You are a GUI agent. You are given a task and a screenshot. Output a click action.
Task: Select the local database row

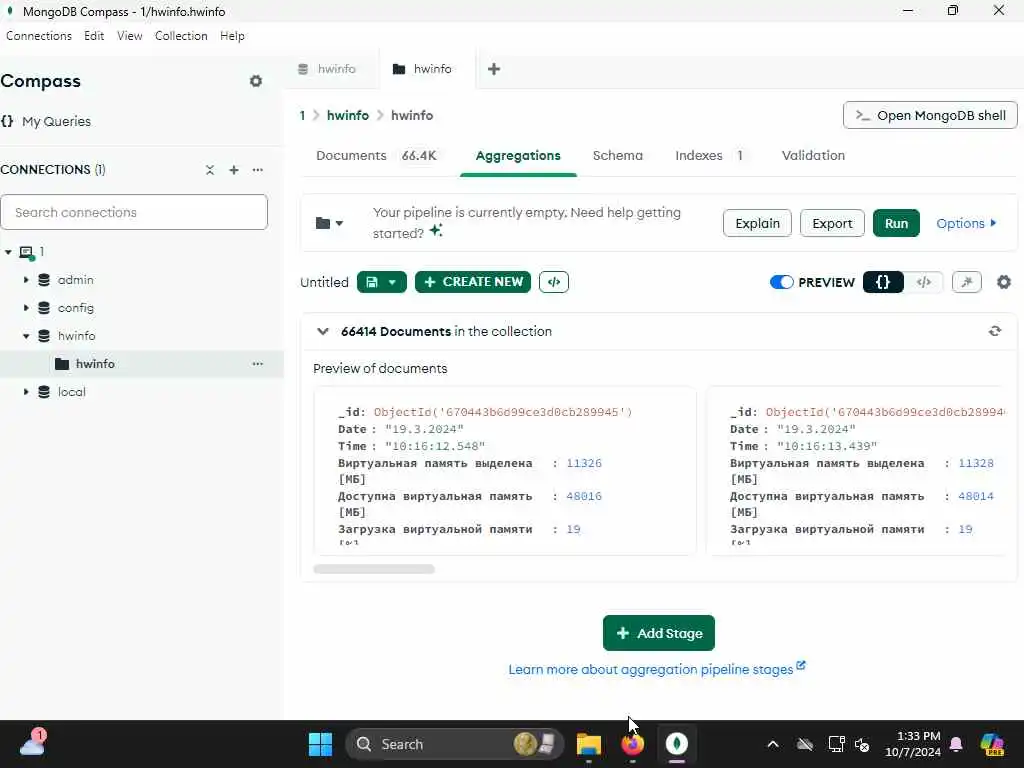[x=142, y=392]
